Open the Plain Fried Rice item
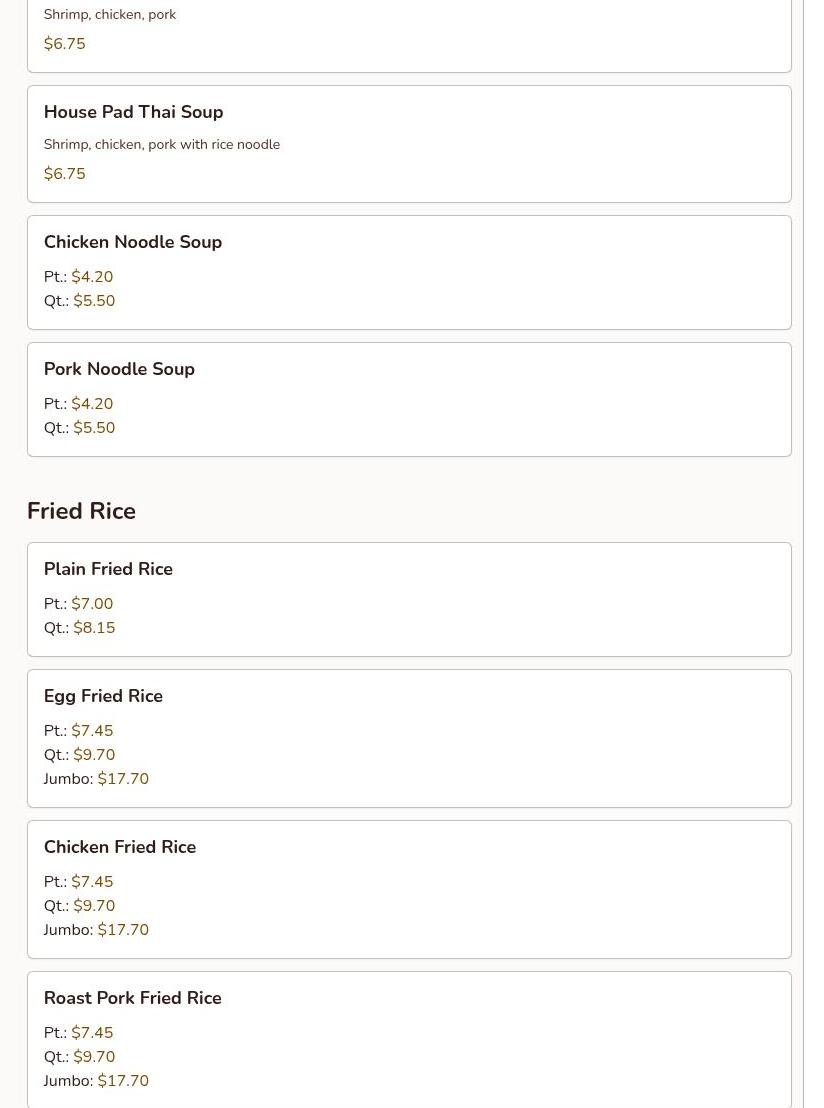This screenshot has height=1108, width=824. coord(108,569)
